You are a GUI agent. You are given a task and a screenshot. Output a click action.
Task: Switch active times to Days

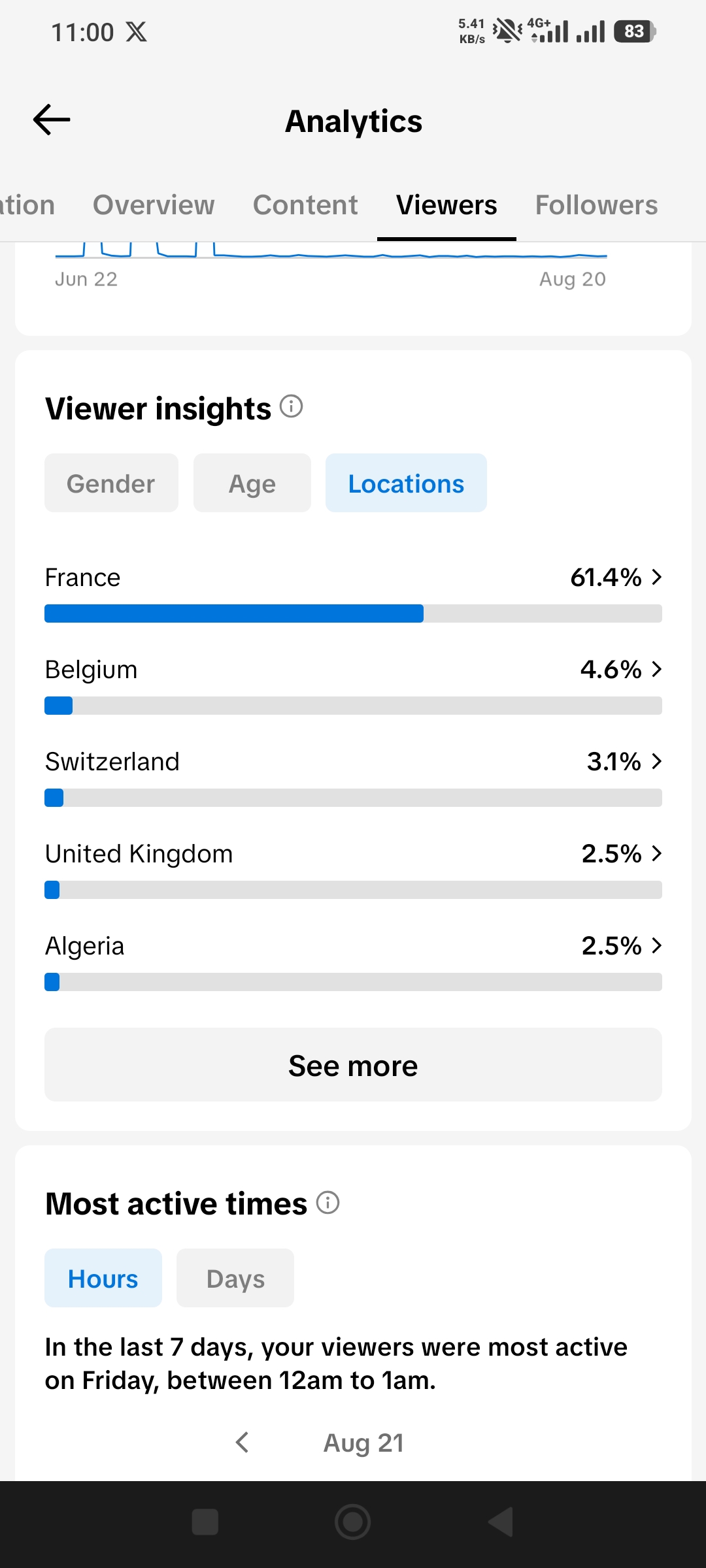pos(235,1278)
